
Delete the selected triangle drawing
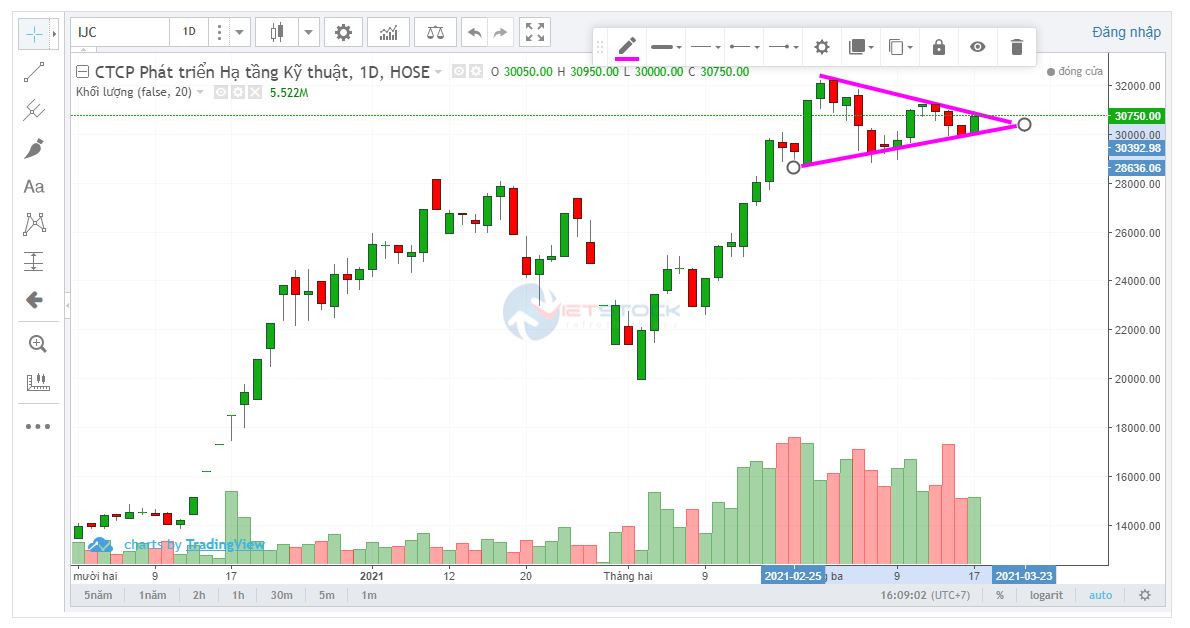(x=1017, y=47)
